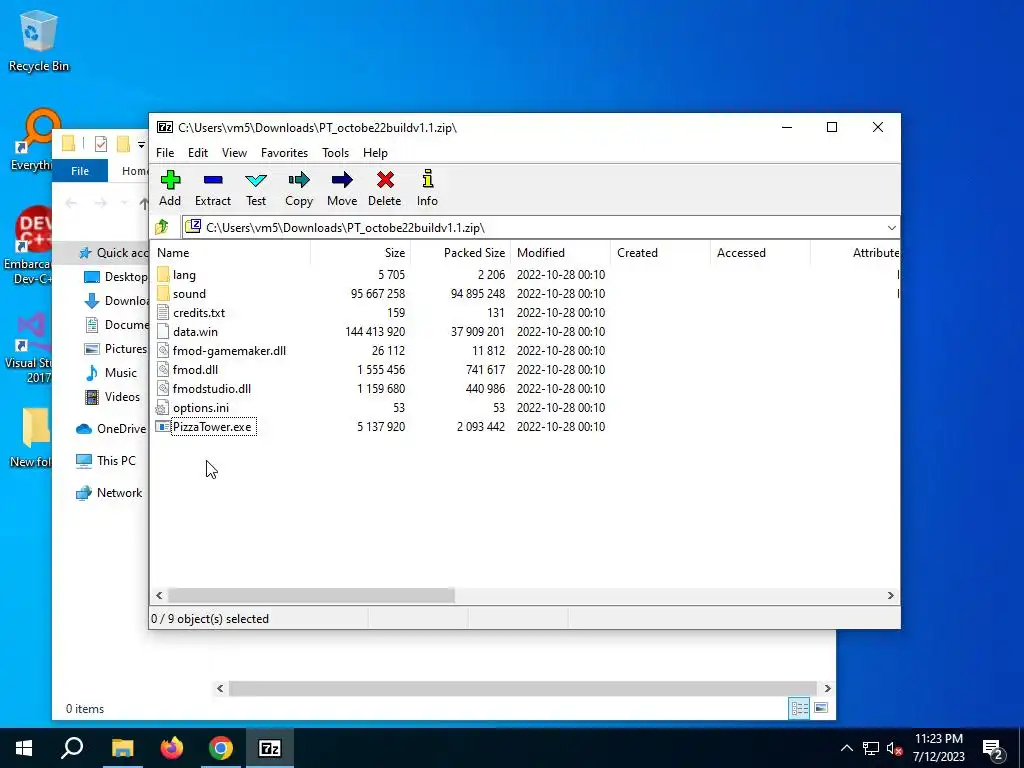Sort by Accessed column header
Screen dimensions: 1024x768
[x=760, y=253]
